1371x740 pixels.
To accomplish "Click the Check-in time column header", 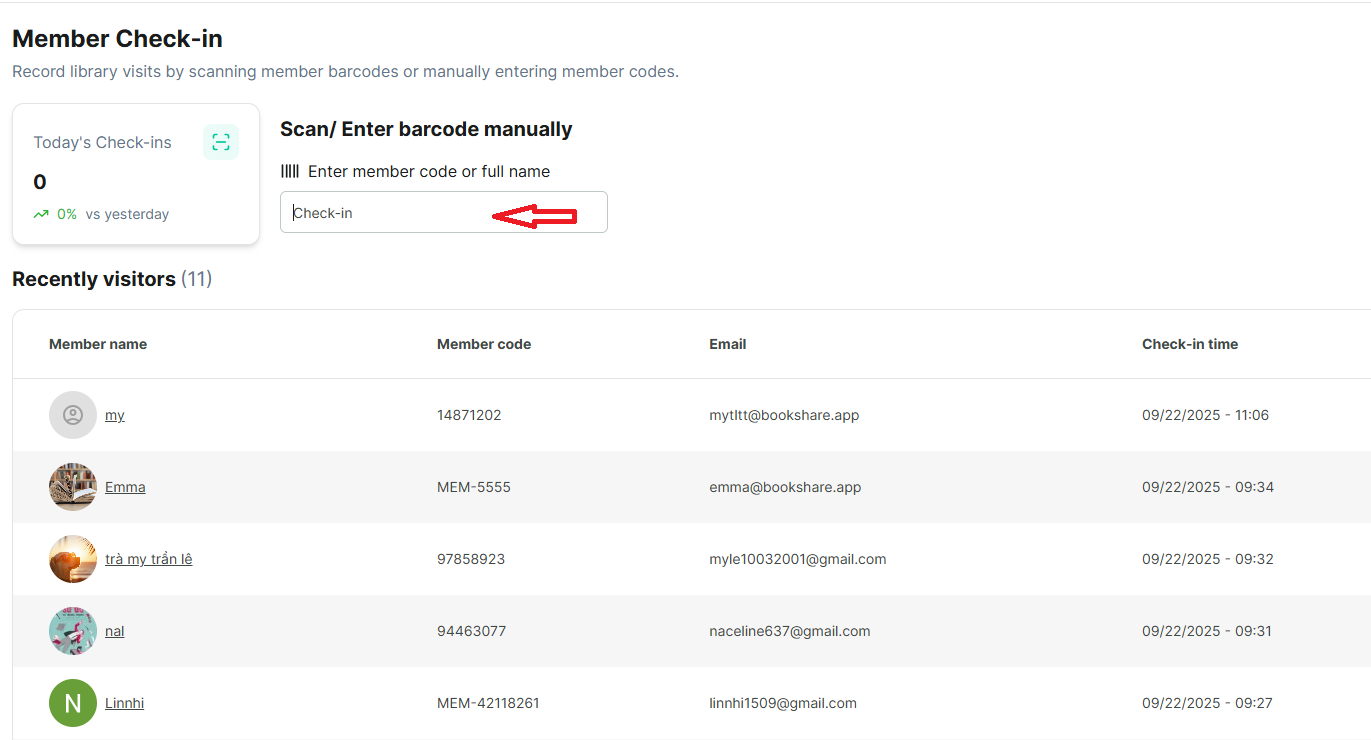I will click(x=1190, y=344).
